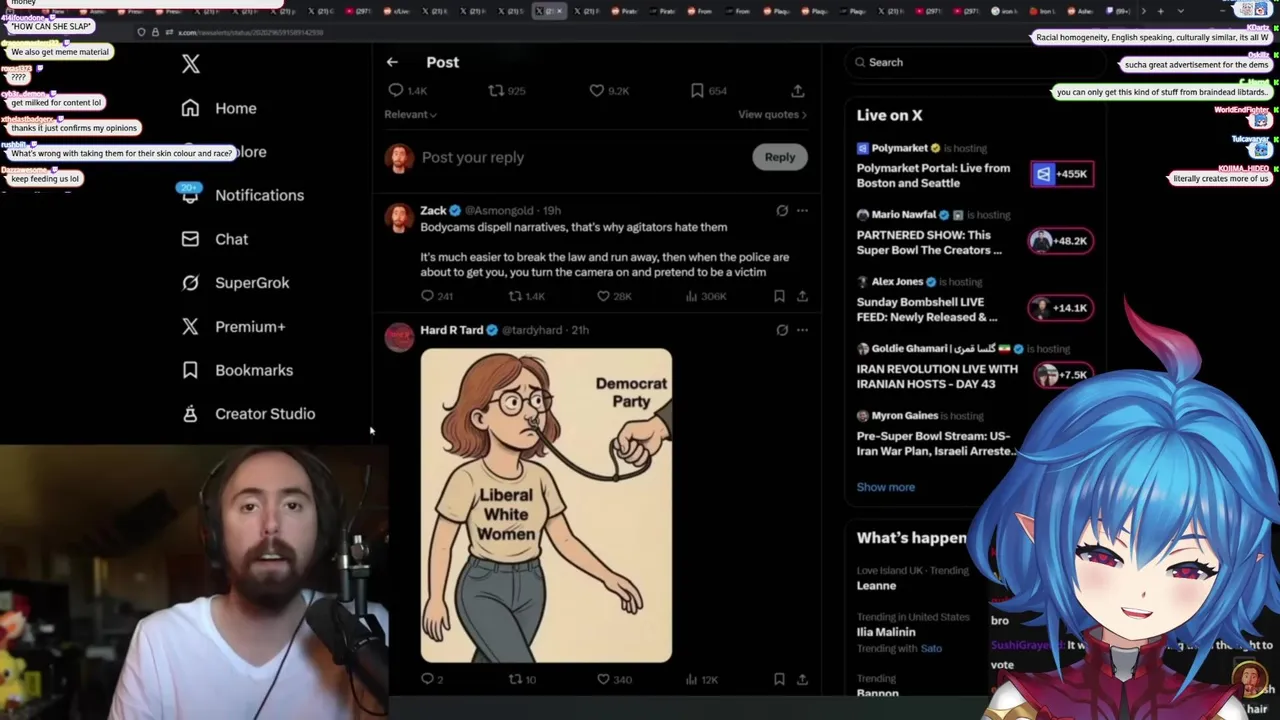Open more options on Zack's reply
1280x720 pixels.
[x=802, y=211]
